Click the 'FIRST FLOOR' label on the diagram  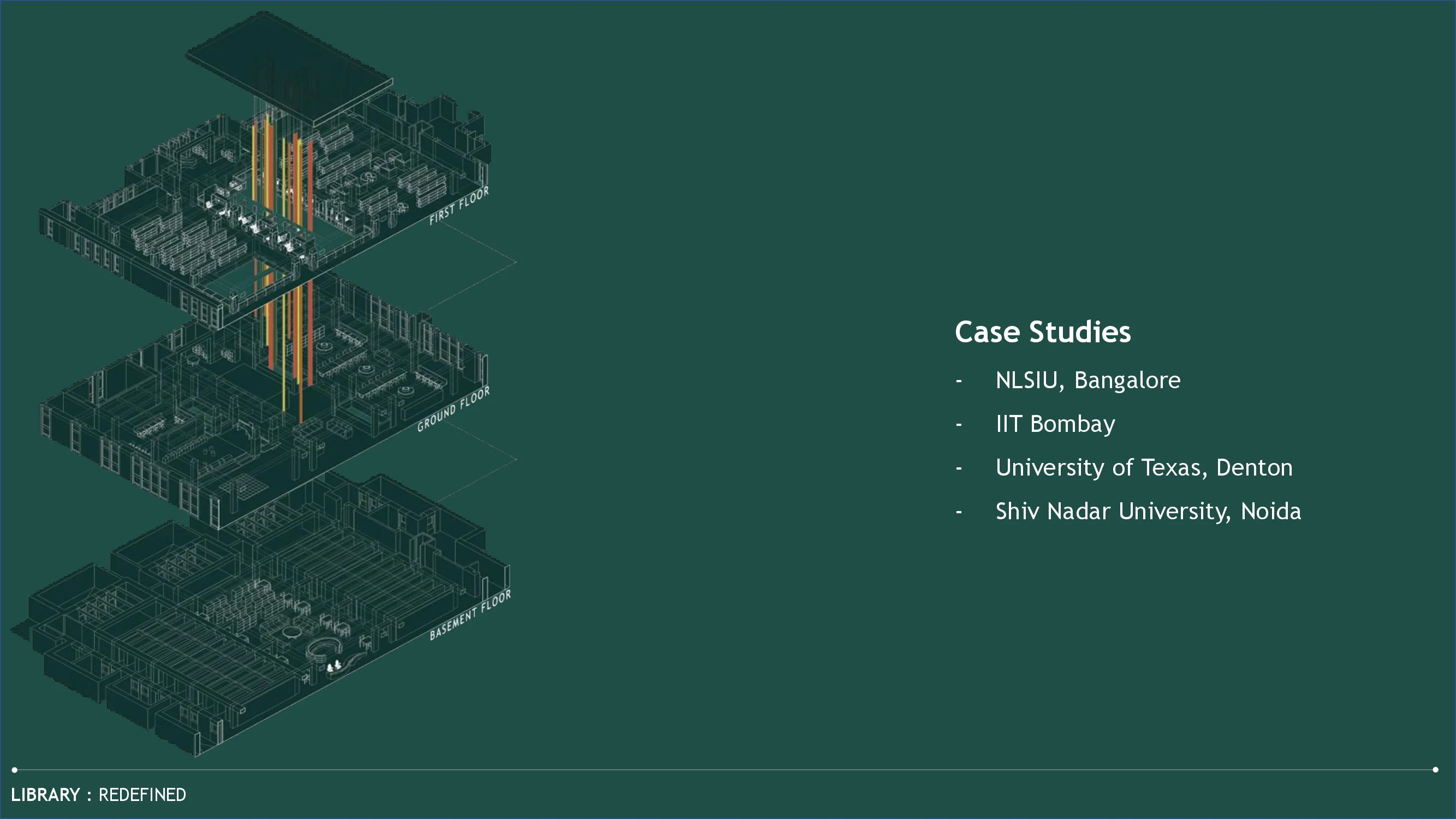[459, 206]
